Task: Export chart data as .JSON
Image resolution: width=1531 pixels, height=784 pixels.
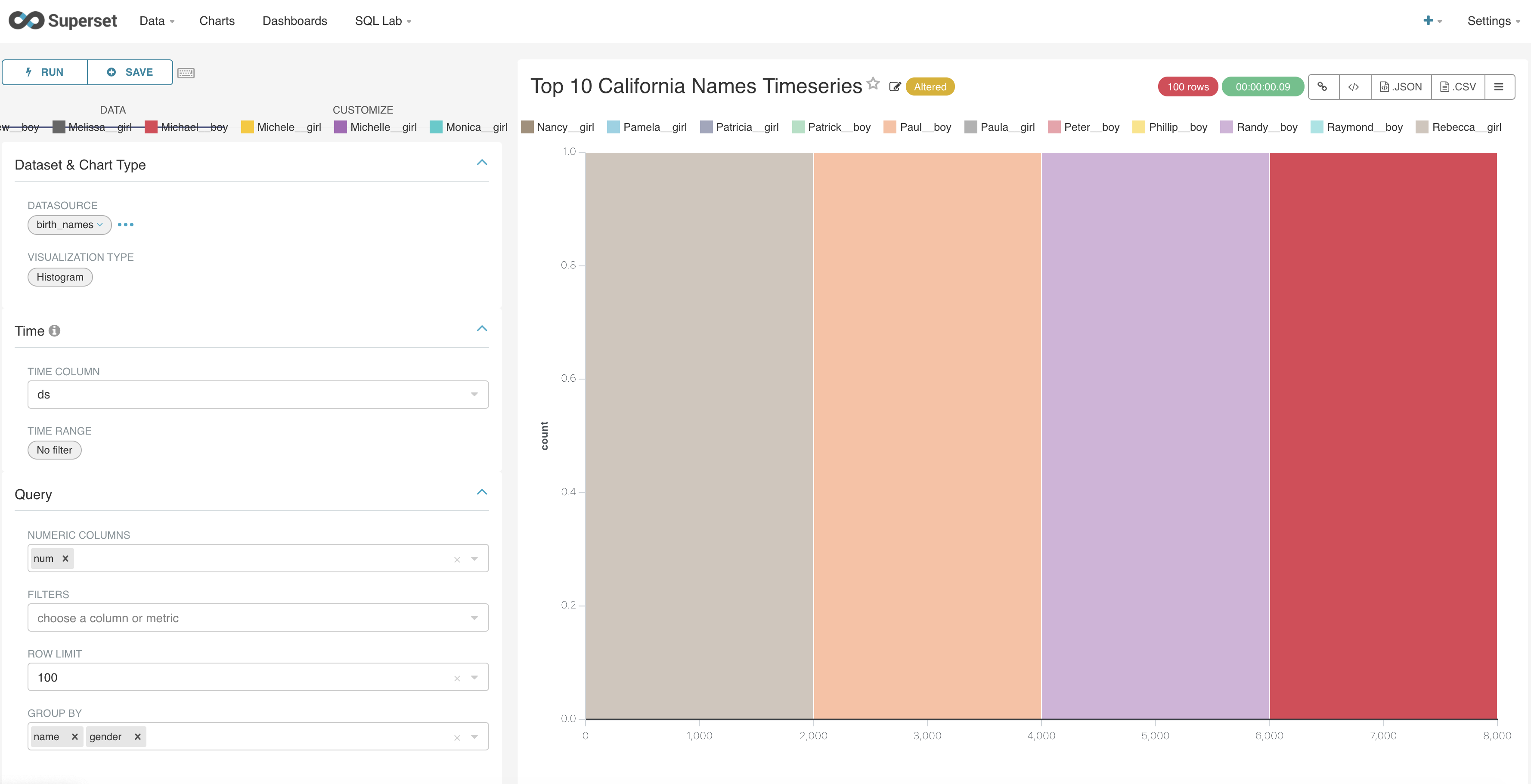Action: [x=1401, y=87]
